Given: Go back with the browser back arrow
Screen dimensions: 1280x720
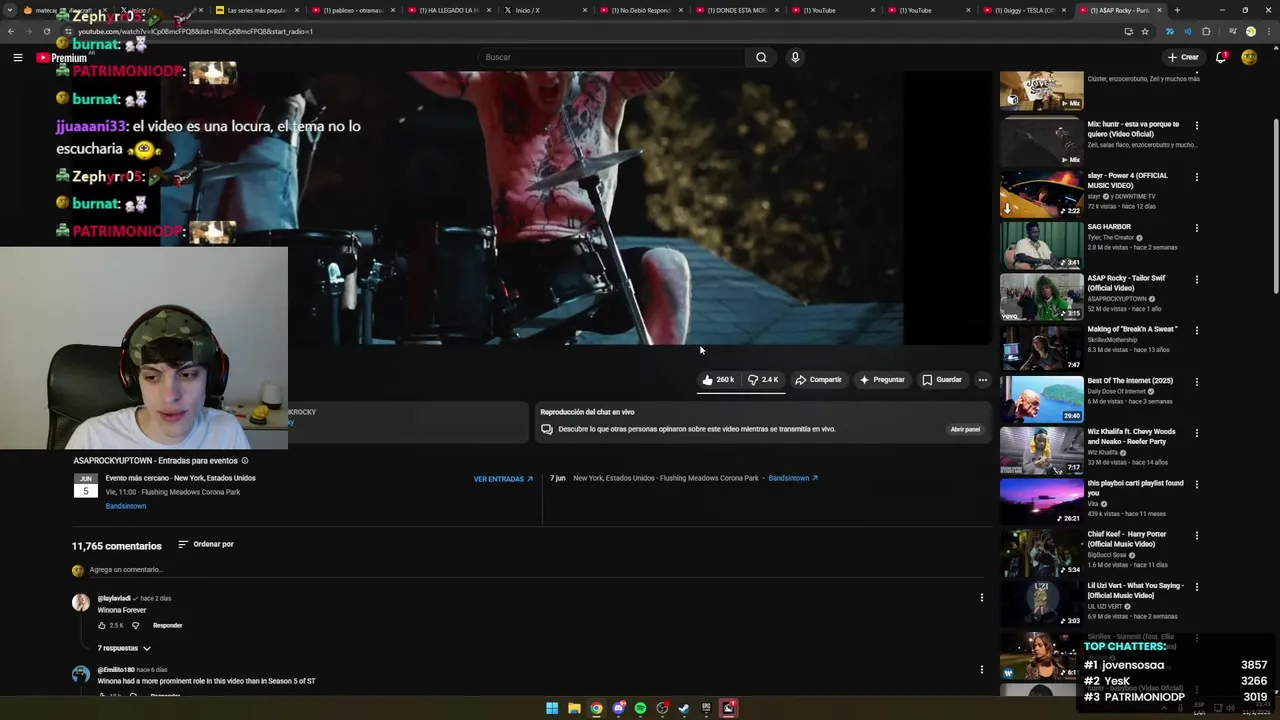Looking at the screenshot, I should coord(11,31).
